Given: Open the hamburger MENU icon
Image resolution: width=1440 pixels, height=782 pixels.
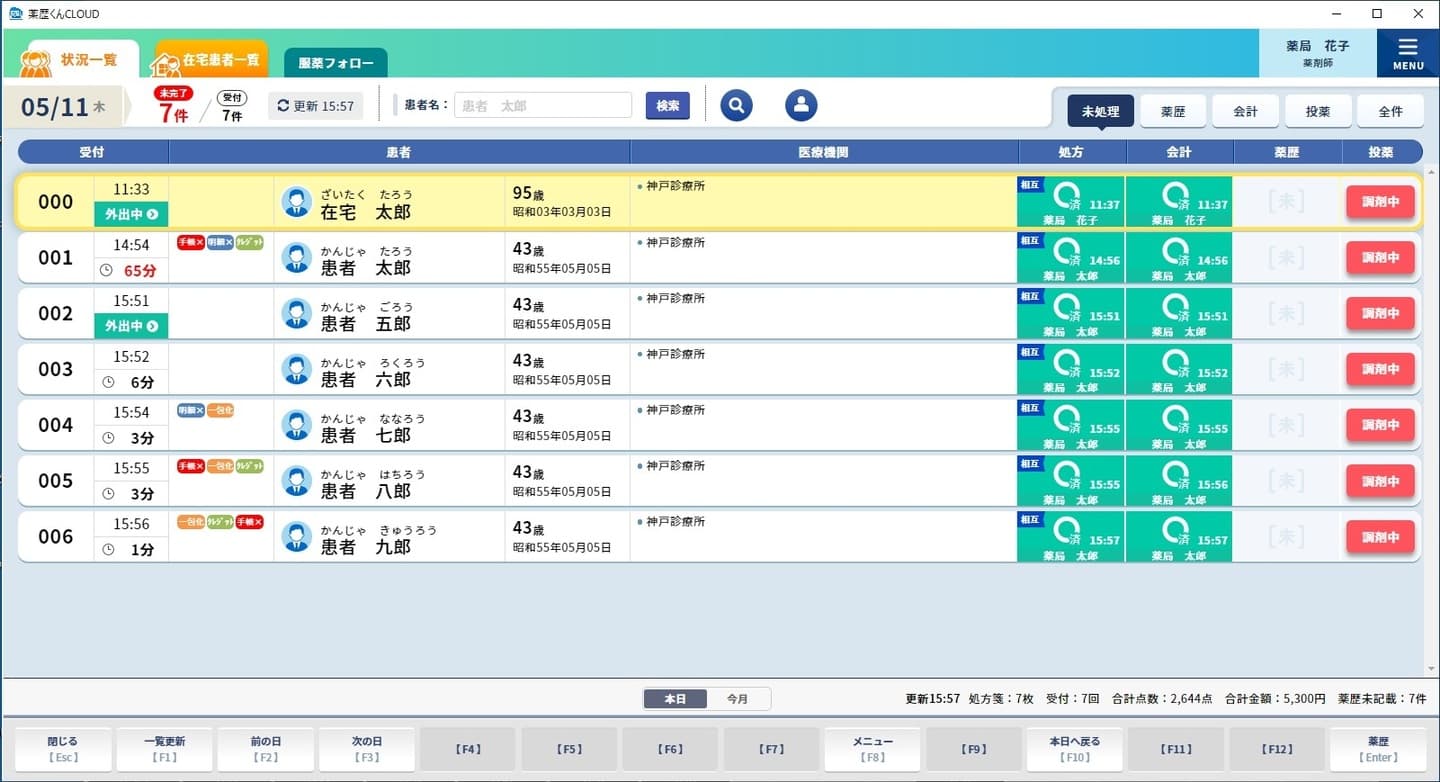Looking at the screenshot, I should [1408, 53].
